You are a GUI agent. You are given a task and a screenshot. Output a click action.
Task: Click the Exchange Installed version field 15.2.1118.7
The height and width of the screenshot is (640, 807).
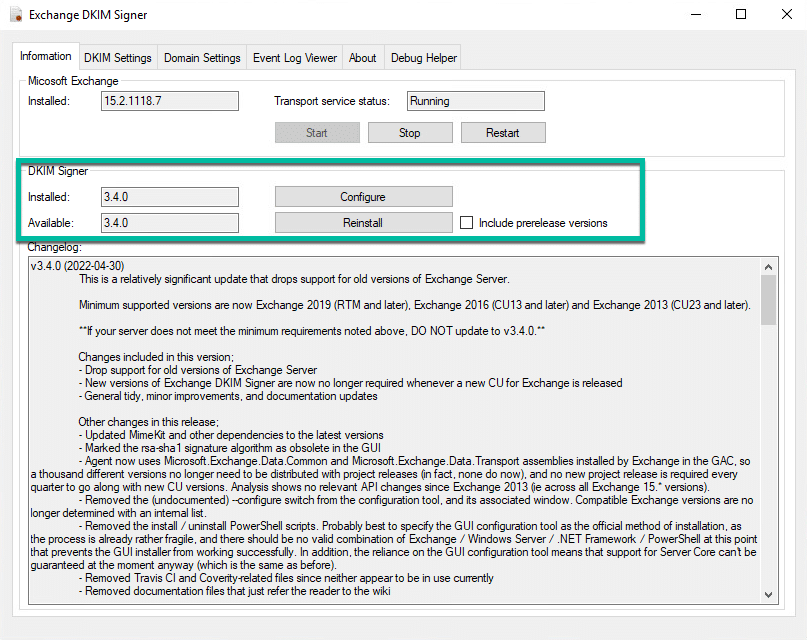coord(170,101)
